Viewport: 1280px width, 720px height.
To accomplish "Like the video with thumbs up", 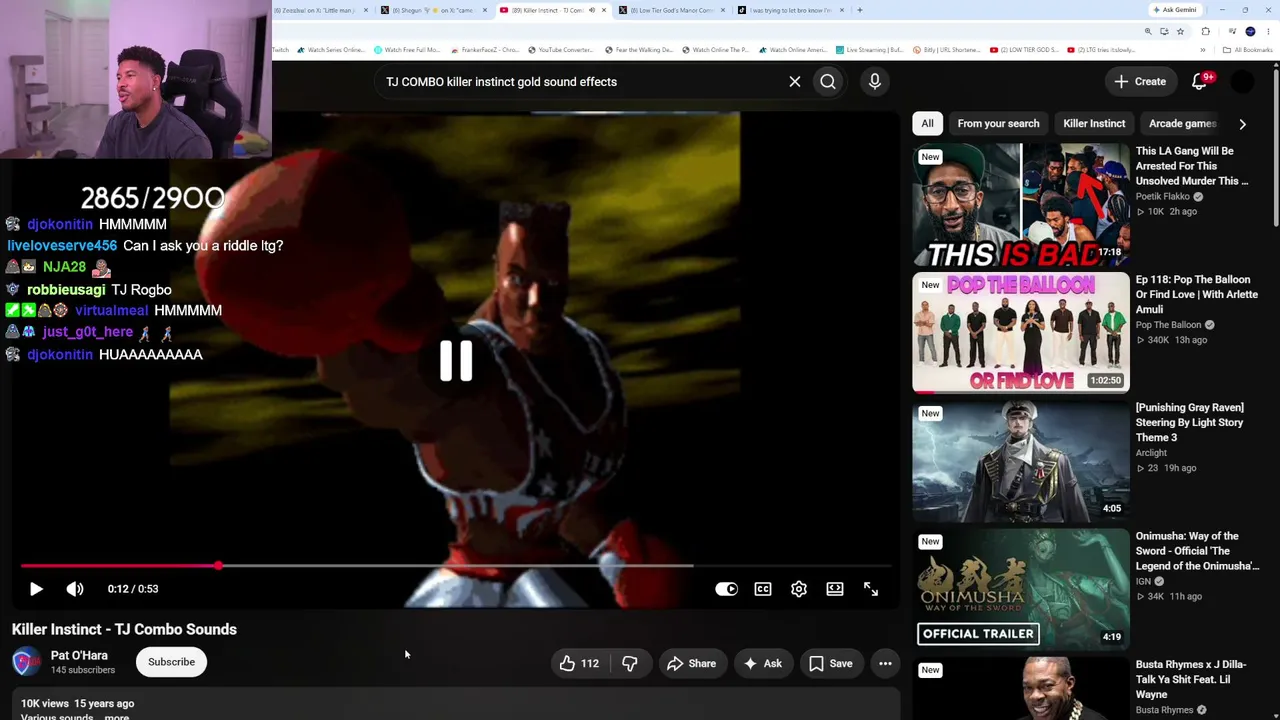I will (x=579, y=663).
